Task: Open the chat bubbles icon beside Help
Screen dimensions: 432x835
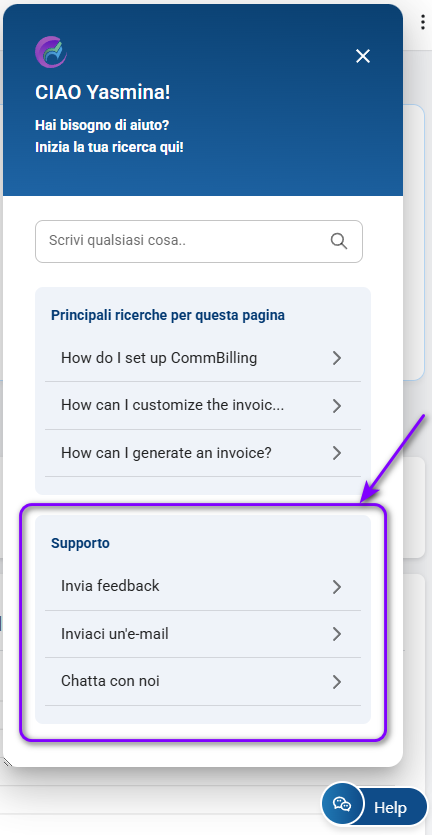Action: click(341, 804)
